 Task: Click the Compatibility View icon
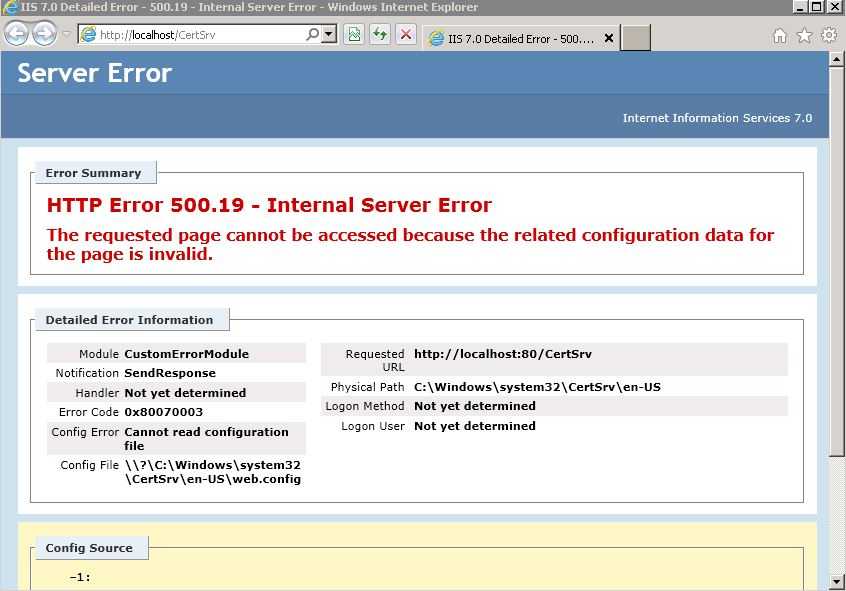(x=354, y=35)
